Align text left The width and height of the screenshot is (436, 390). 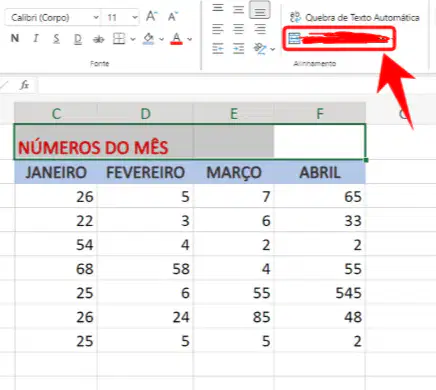click(x=218, y=29)
